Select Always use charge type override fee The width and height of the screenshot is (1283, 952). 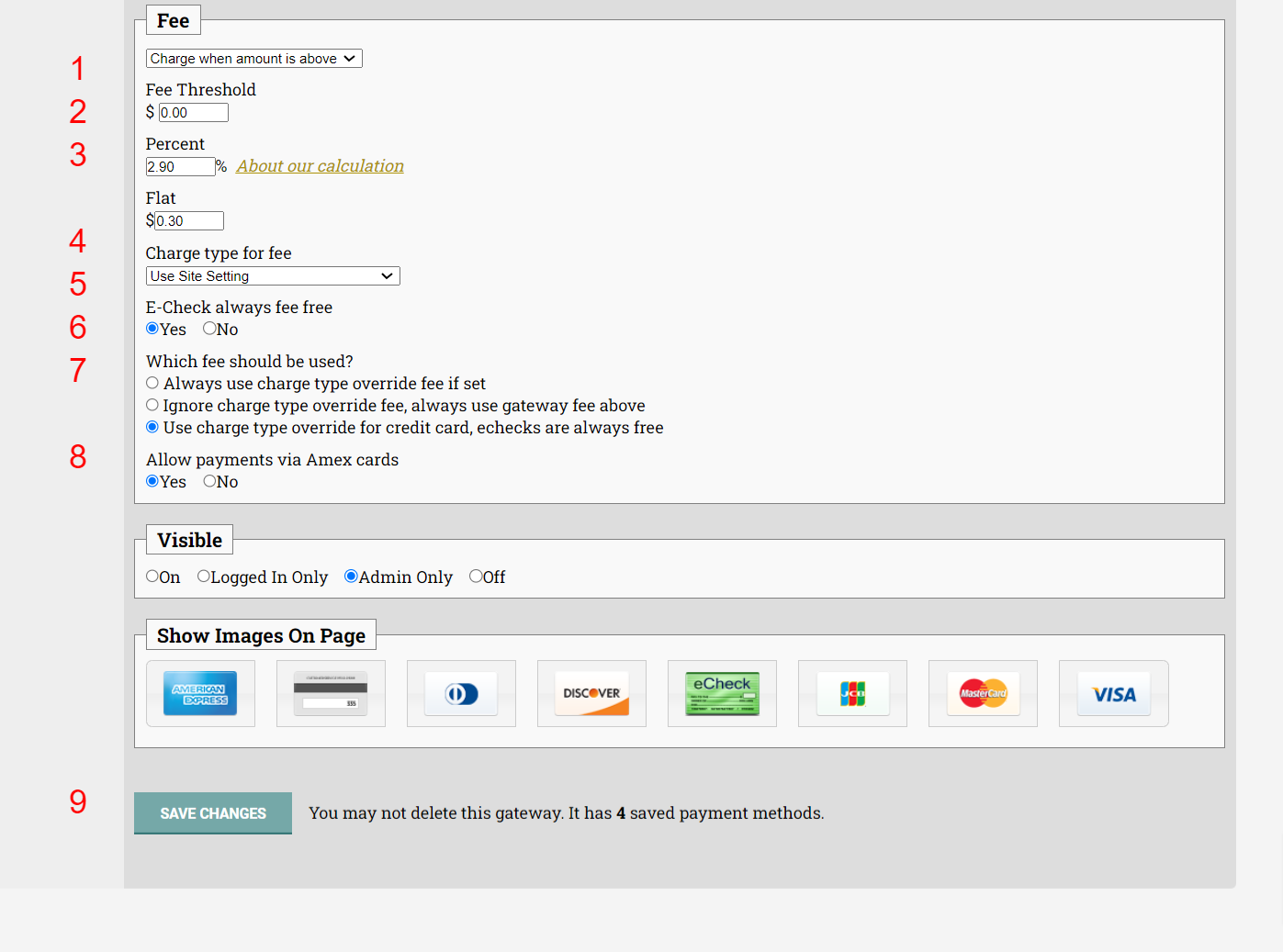pos(152,383)
